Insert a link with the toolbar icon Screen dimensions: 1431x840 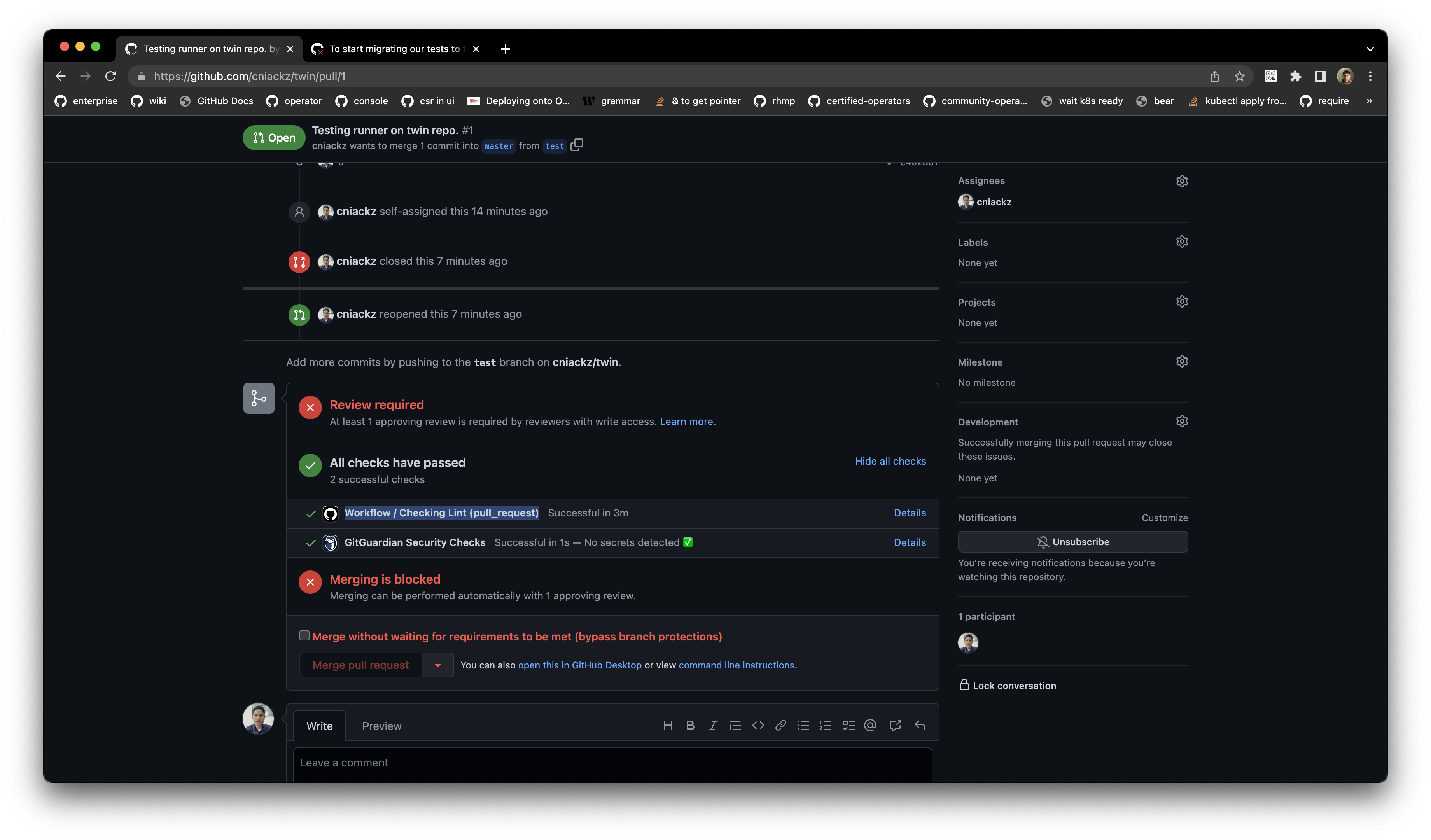[x=780, y=725]
